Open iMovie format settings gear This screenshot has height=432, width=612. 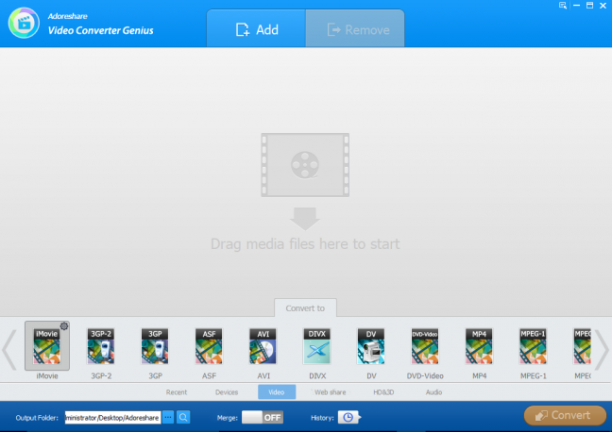[64, 326]
